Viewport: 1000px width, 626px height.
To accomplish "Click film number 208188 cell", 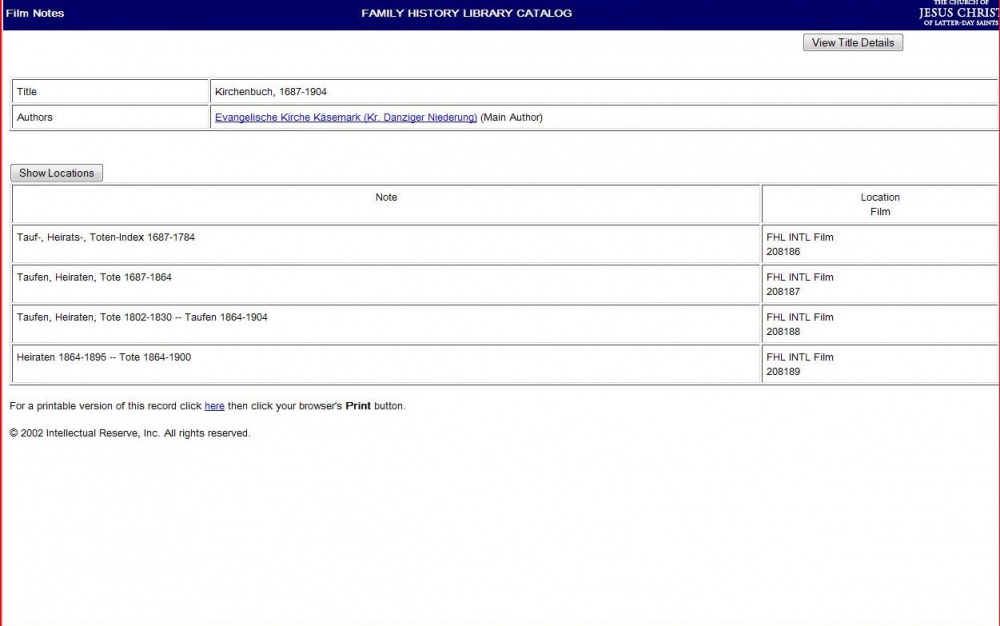I will (783, 332).
